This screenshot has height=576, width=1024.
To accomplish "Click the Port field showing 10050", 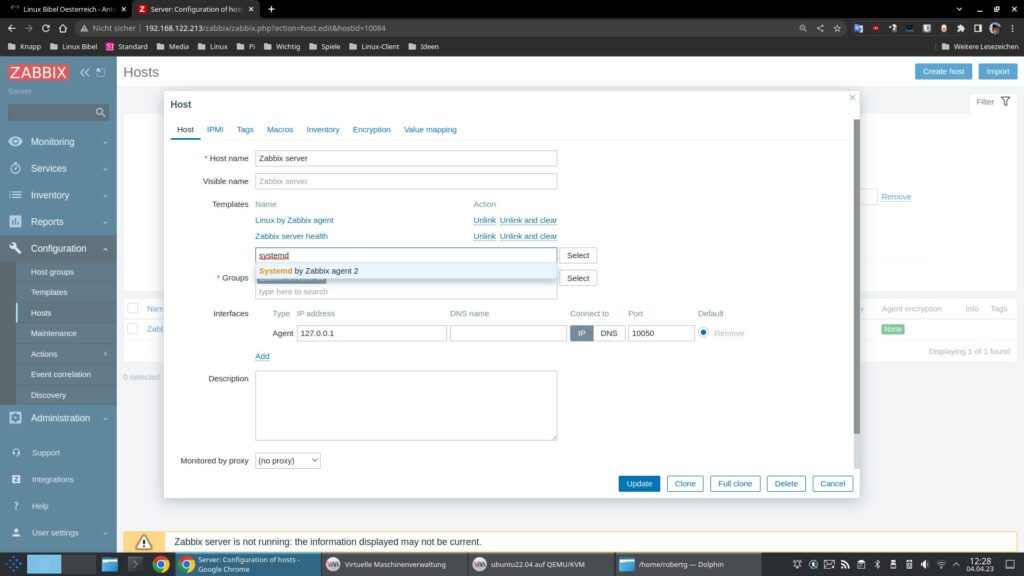I will point(661,333).
